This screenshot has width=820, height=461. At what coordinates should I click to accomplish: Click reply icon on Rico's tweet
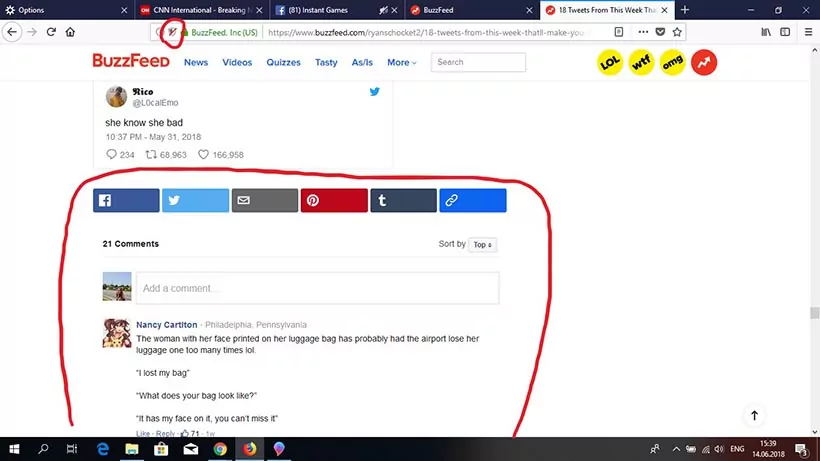click(111, 154)
